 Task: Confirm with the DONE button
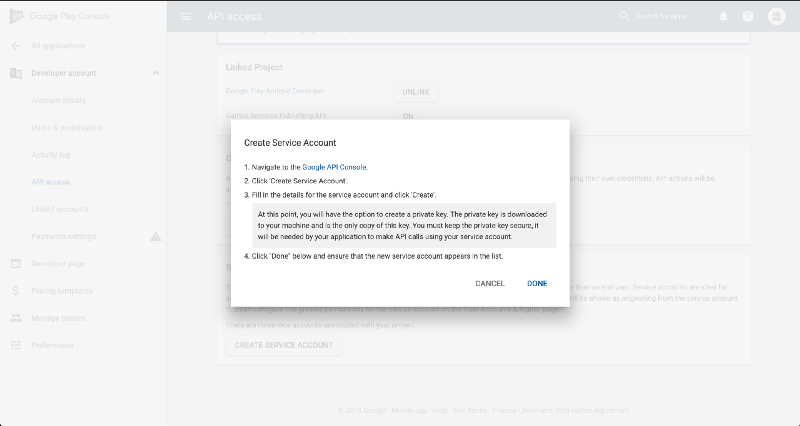coord(537,284)
